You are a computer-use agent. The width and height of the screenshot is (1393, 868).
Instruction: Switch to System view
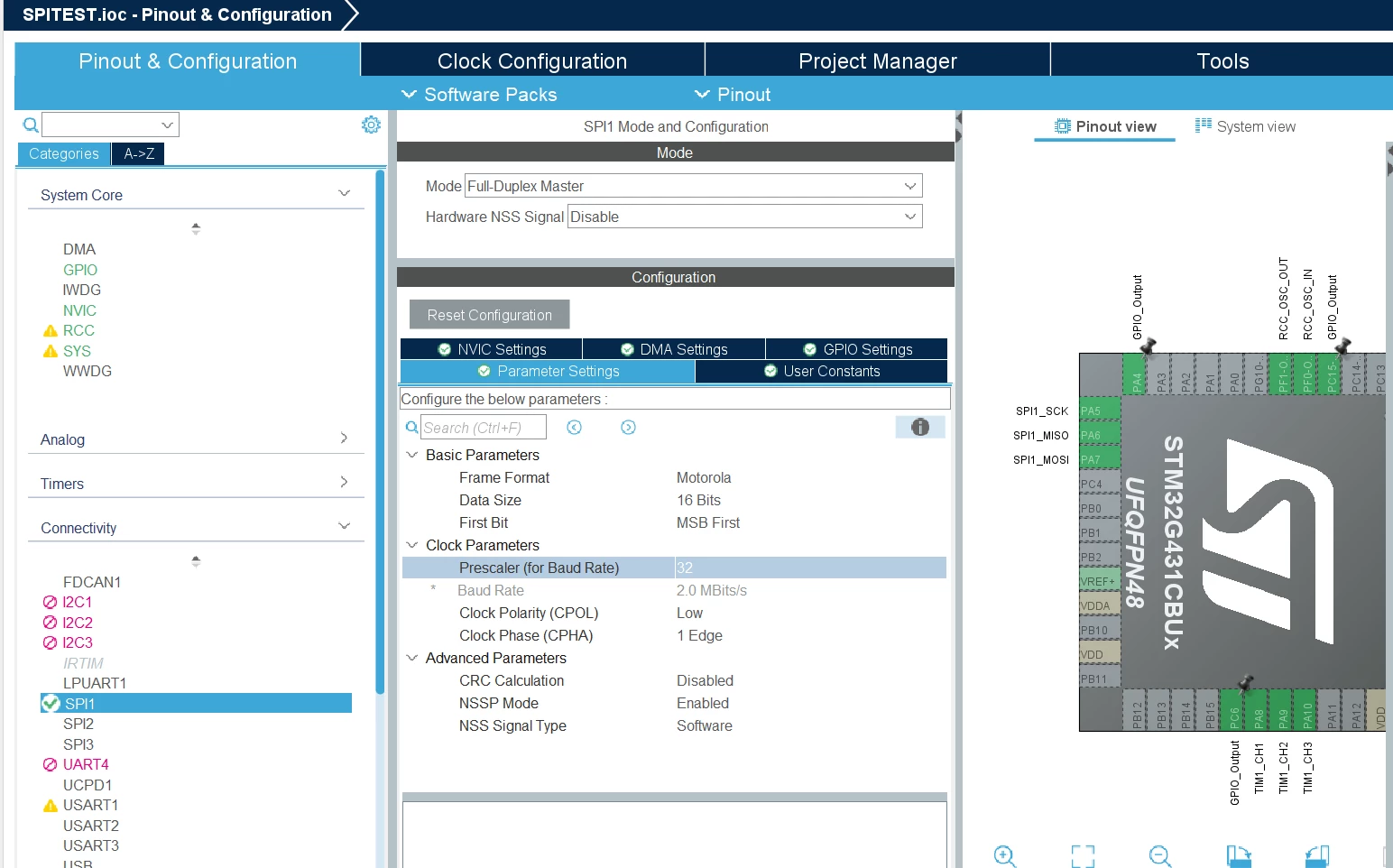pos(1245,126)
